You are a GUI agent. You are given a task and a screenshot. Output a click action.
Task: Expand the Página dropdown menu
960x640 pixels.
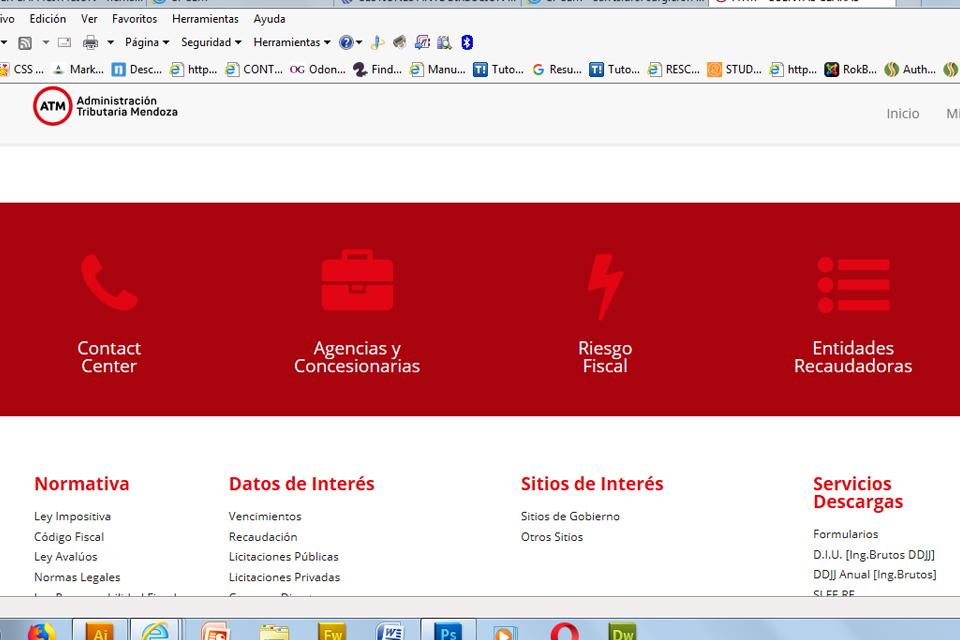pos(147,42)
